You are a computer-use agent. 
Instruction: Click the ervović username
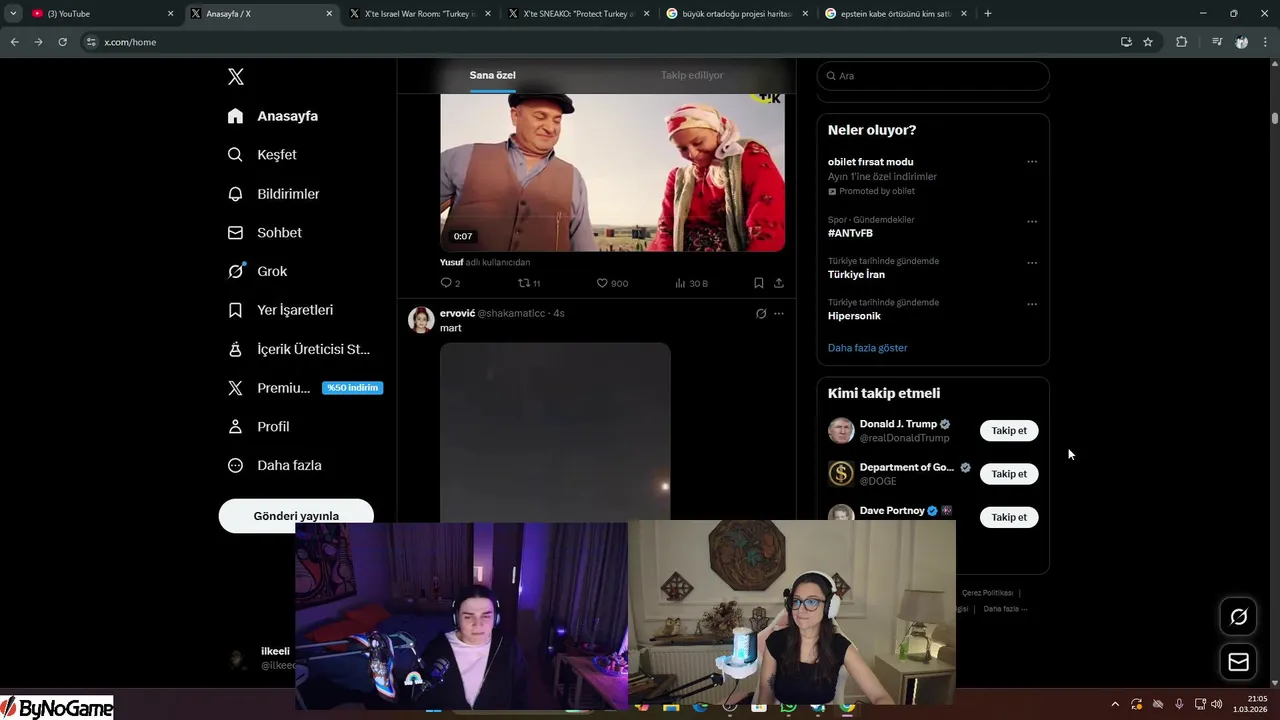[x=457, y=313]
